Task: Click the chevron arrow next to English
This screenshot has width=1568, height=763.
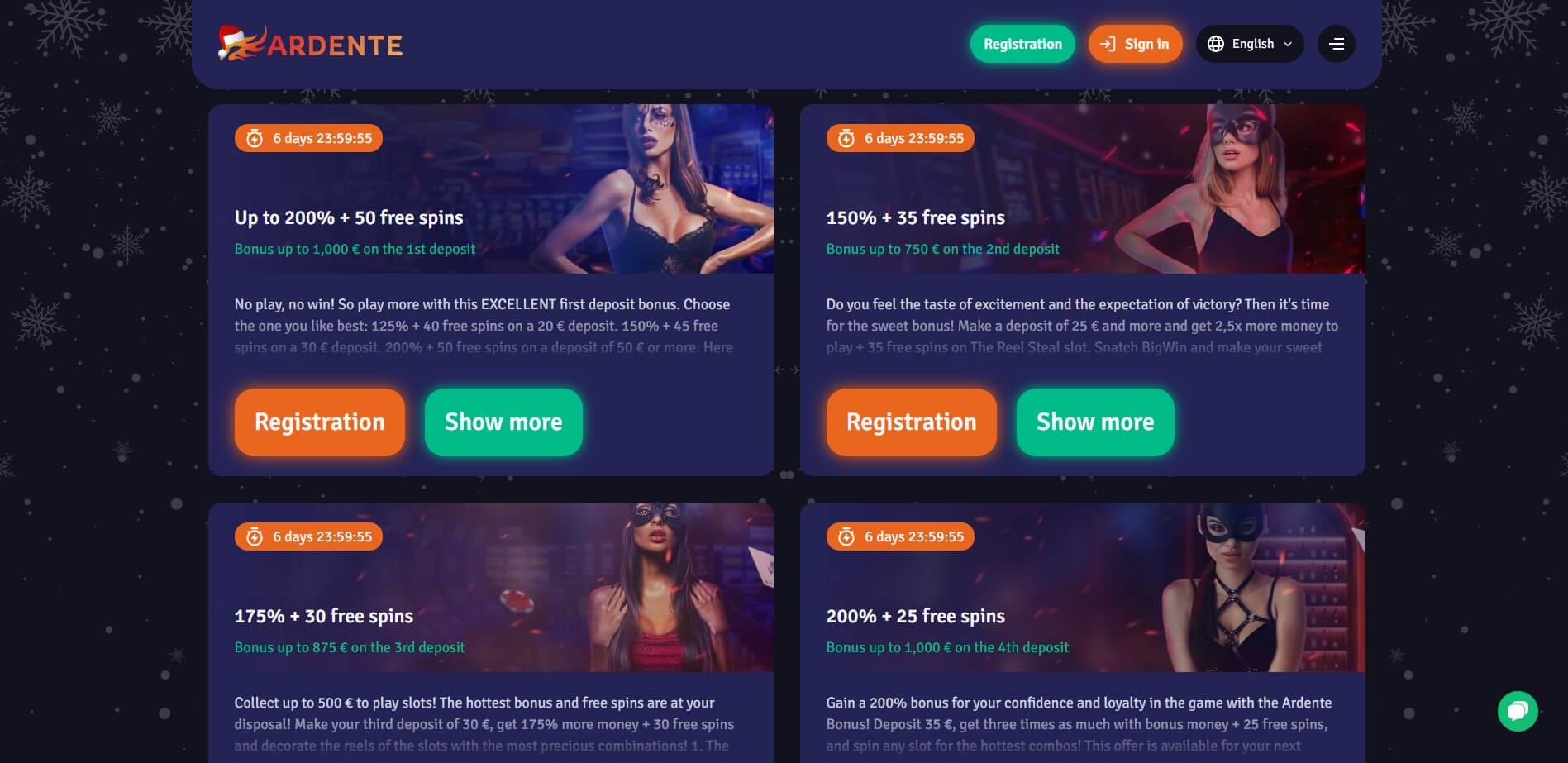Action: coord(1288,44)
